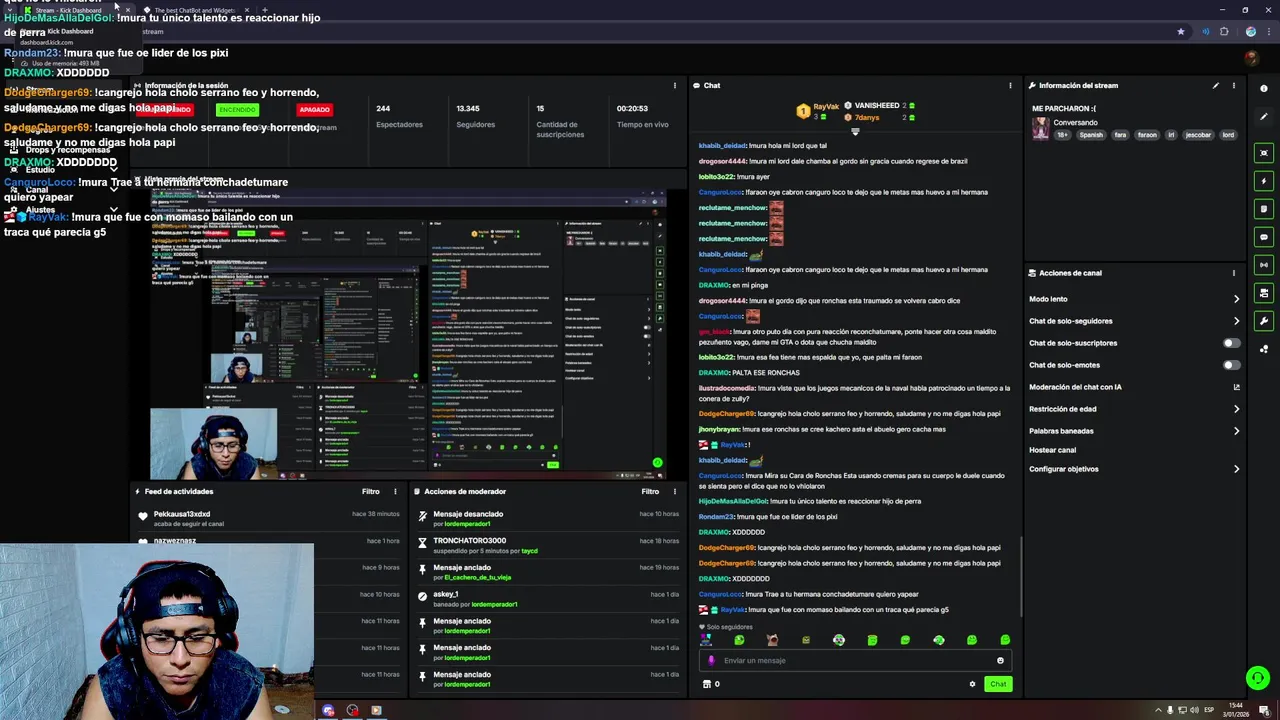
Task: Open the Windows notification center icon
Action: tap(1264, 711)
